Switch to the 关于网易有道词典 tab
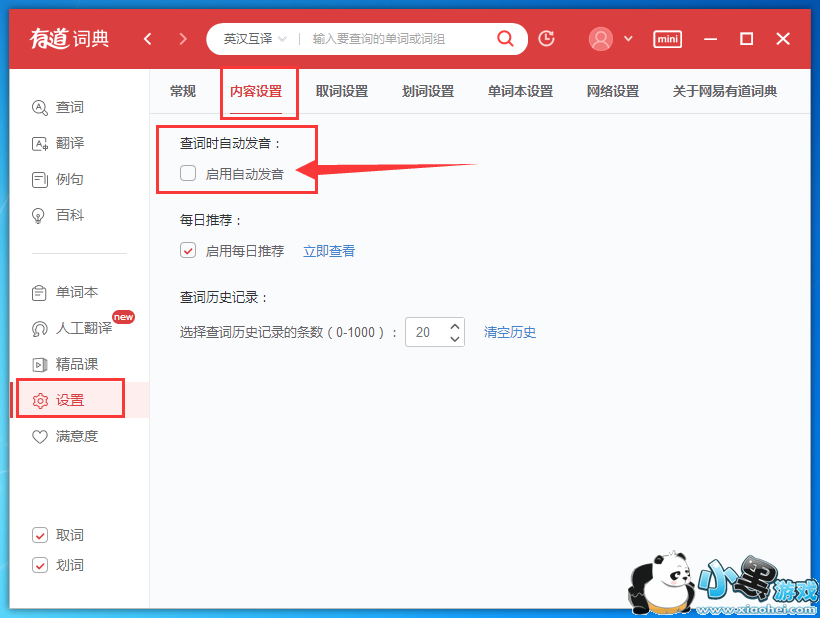The height and width of the screenshot is (618, 820). pos(725,91)
